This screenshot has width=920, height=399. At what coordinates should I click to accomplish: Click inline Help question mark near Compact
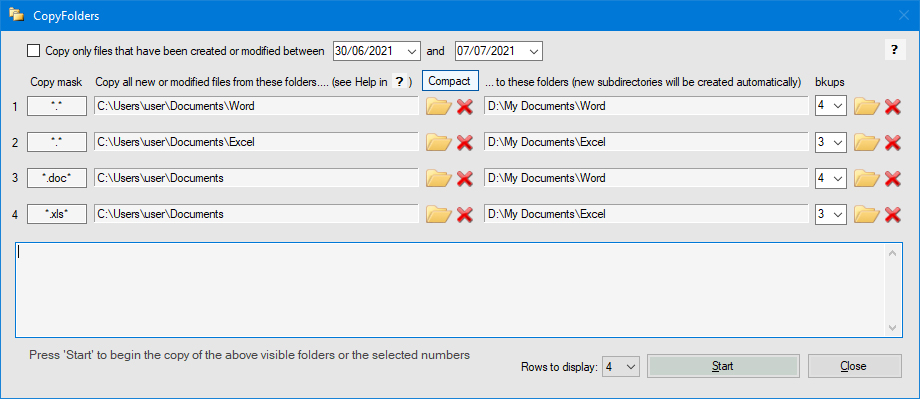click(400, 82)
